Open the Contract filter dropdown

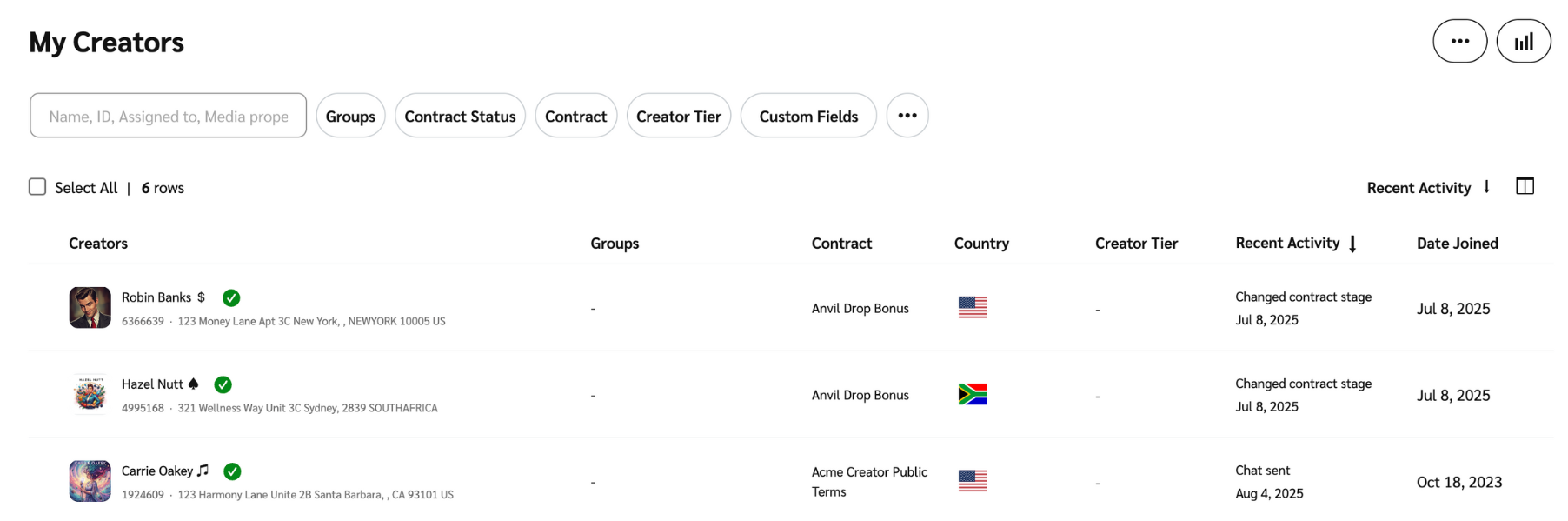click(575, 116)
